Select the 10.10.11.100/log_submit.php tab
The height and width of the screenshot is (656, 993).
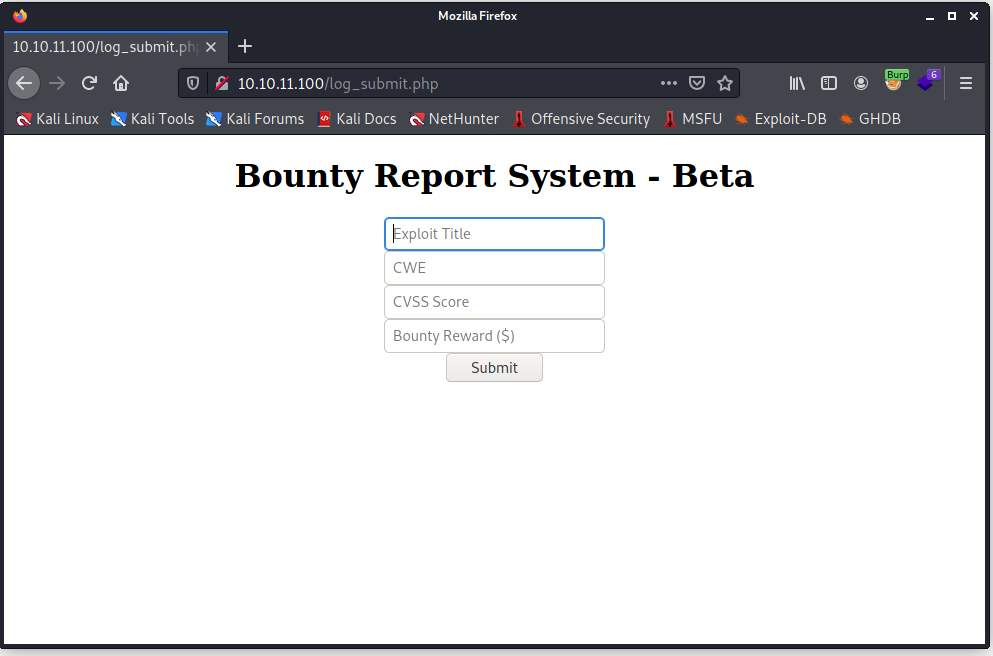coord(105,47)
